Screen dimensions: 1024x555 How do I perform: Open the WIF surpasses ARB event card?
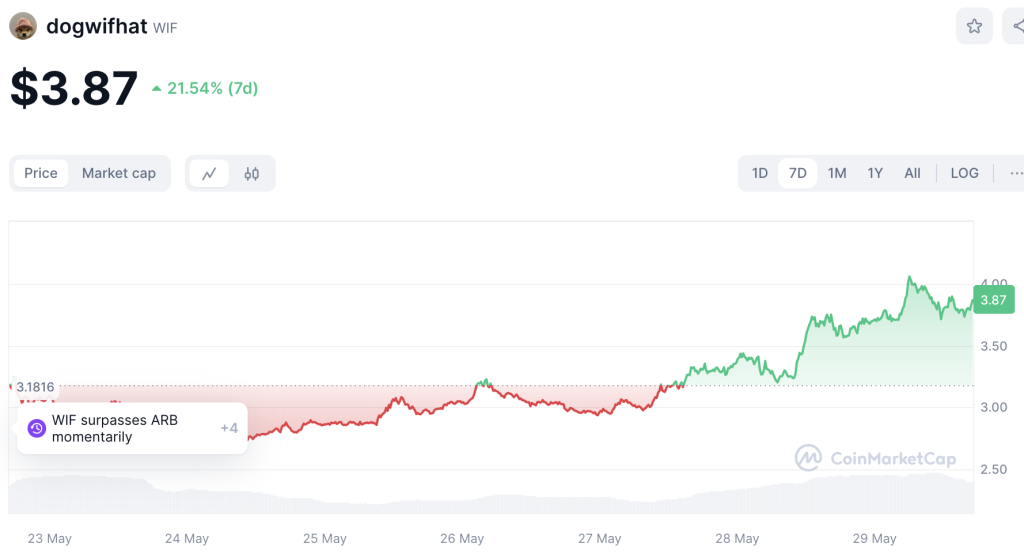[x=132, y=428]
